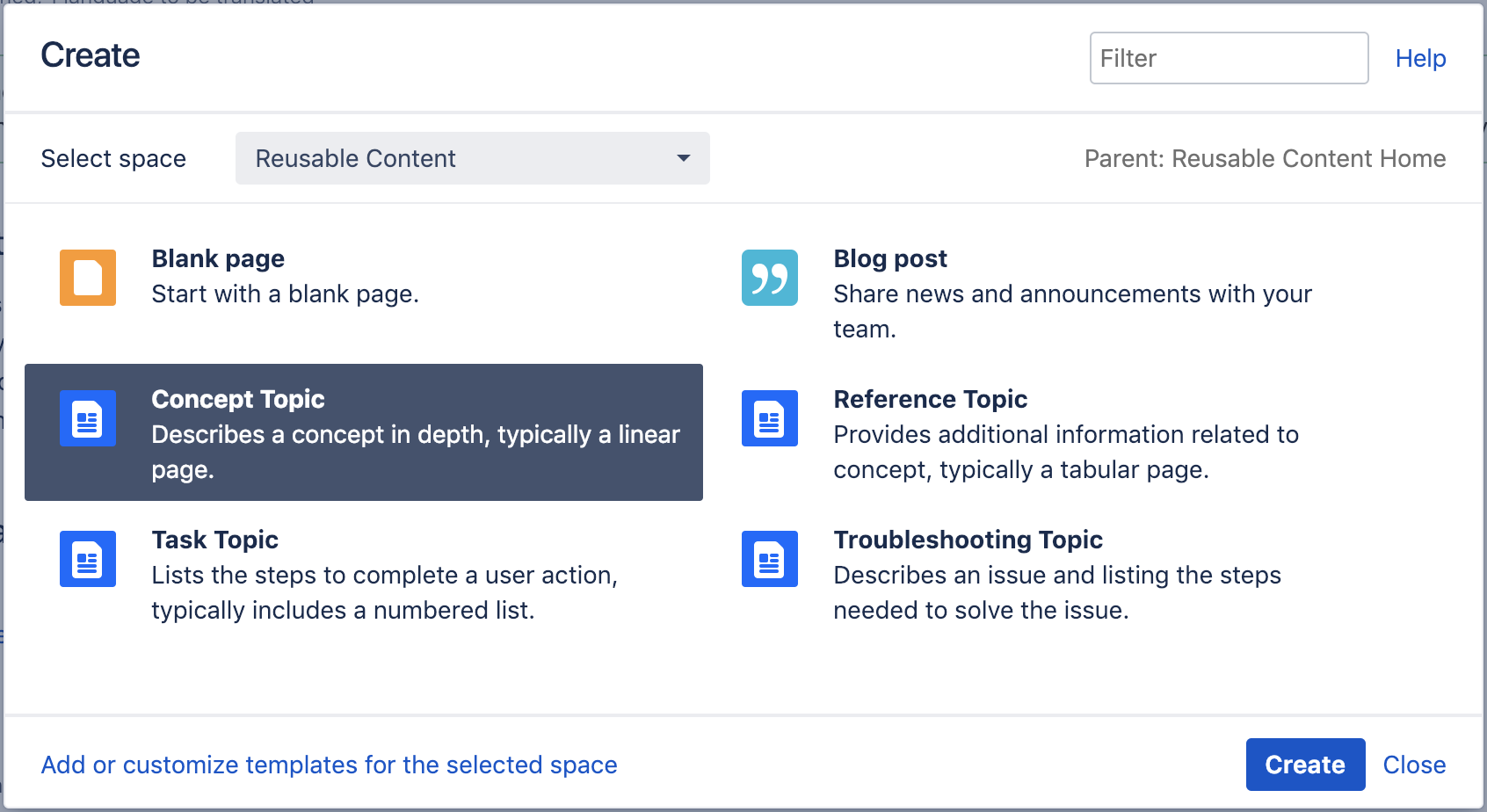Pick the Reference Topic heading

tap(931, 399)
